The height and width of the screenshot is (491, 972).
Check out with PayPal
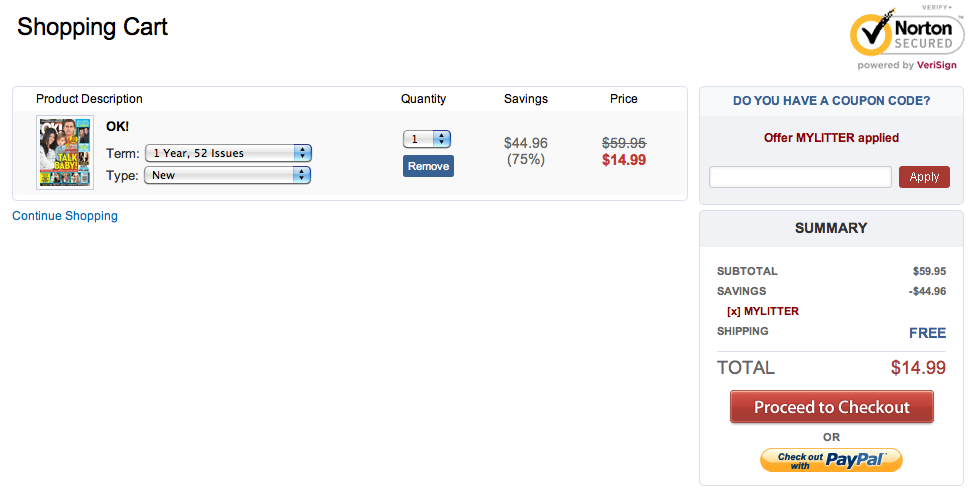click(831, 460)
